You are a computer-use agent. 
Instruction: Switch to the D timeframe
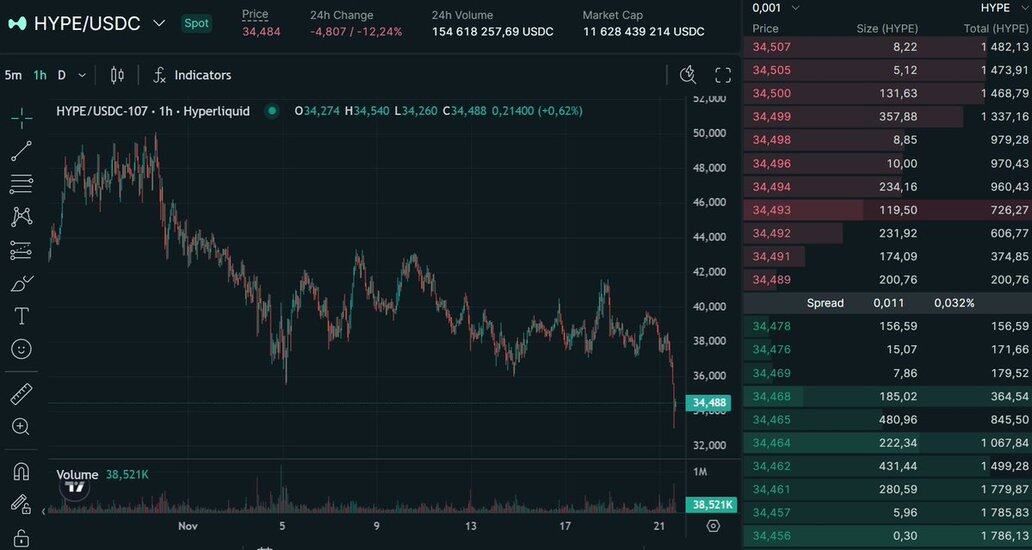click(62, 75)
